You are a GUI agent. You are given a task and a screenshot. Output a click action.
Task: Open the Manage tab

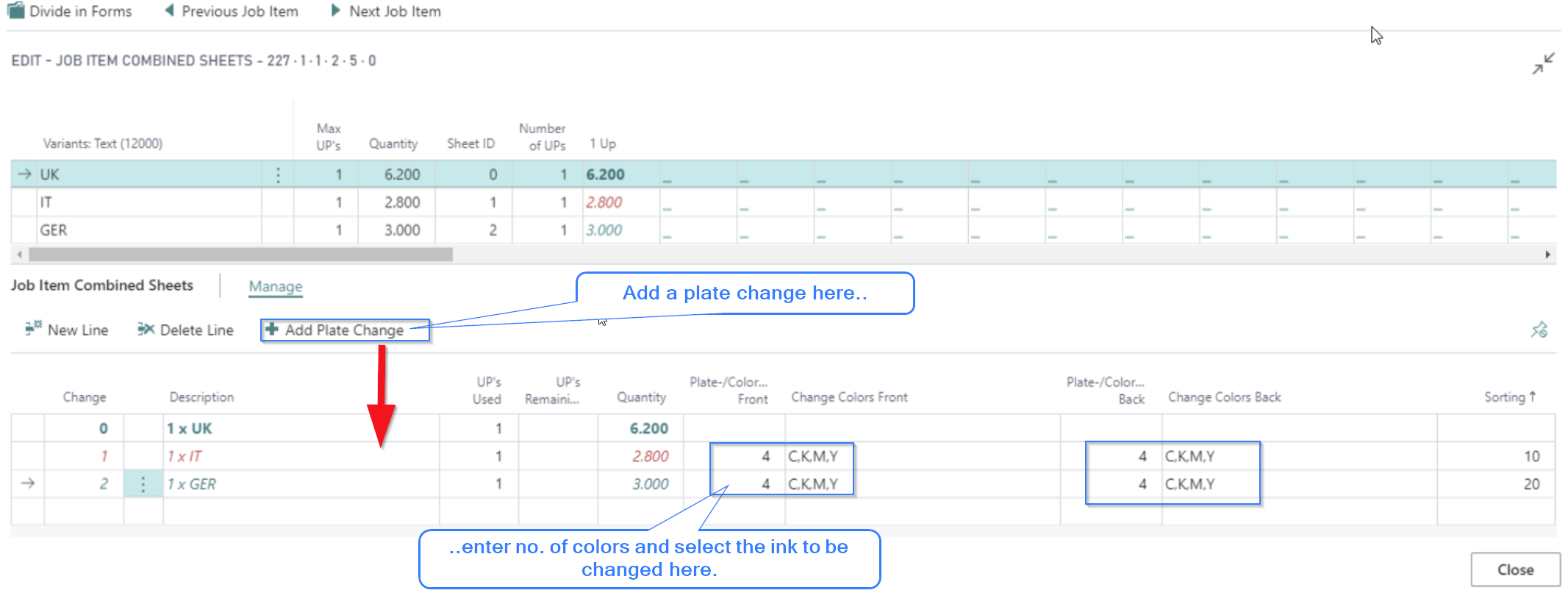pyautogui.click(x=276, y=286)
